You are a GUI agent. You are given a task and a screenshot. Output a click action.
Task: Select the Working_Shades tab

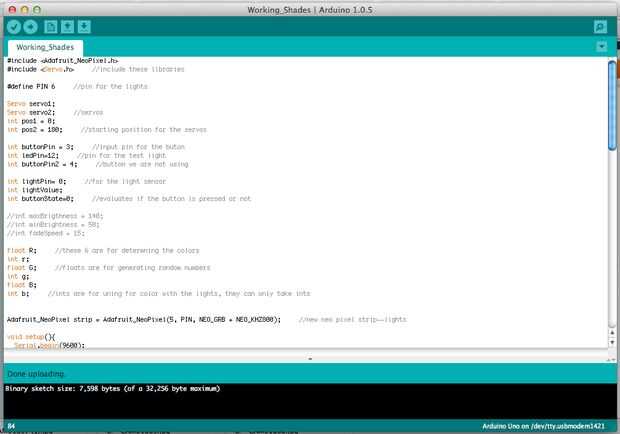(x=45, y=47)
